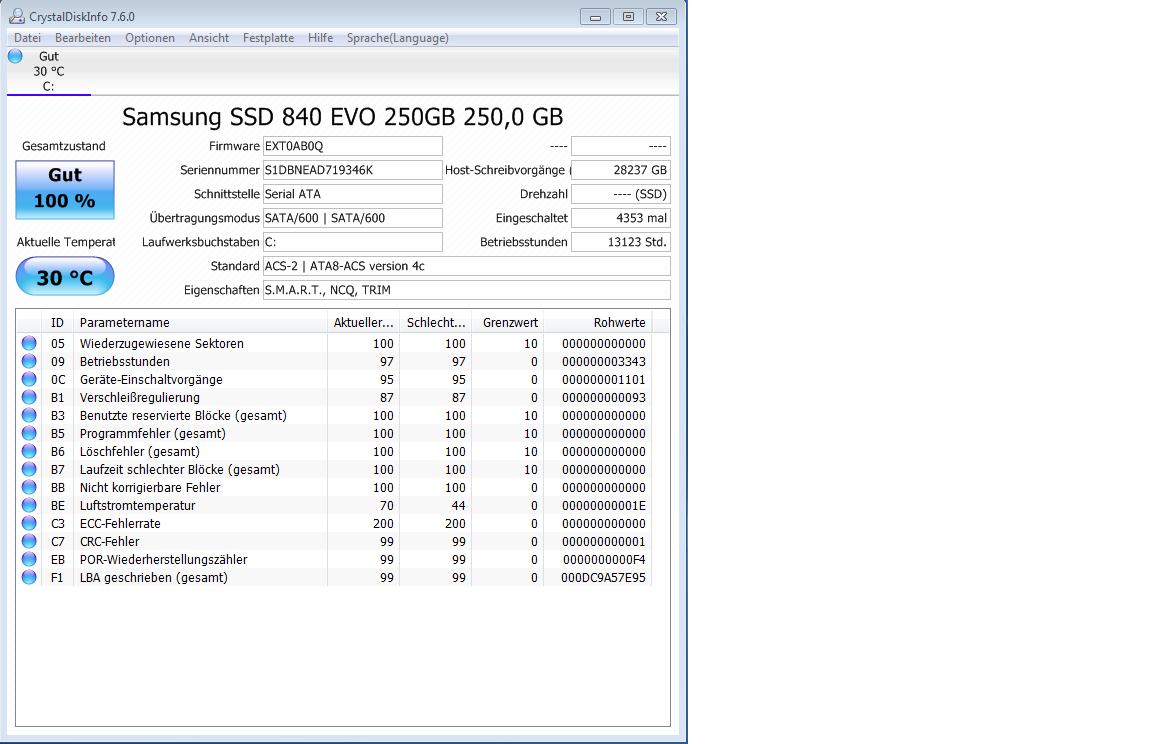
Task: Click status orb for LBA geschrieben row
Action: (x=29, y=577)
